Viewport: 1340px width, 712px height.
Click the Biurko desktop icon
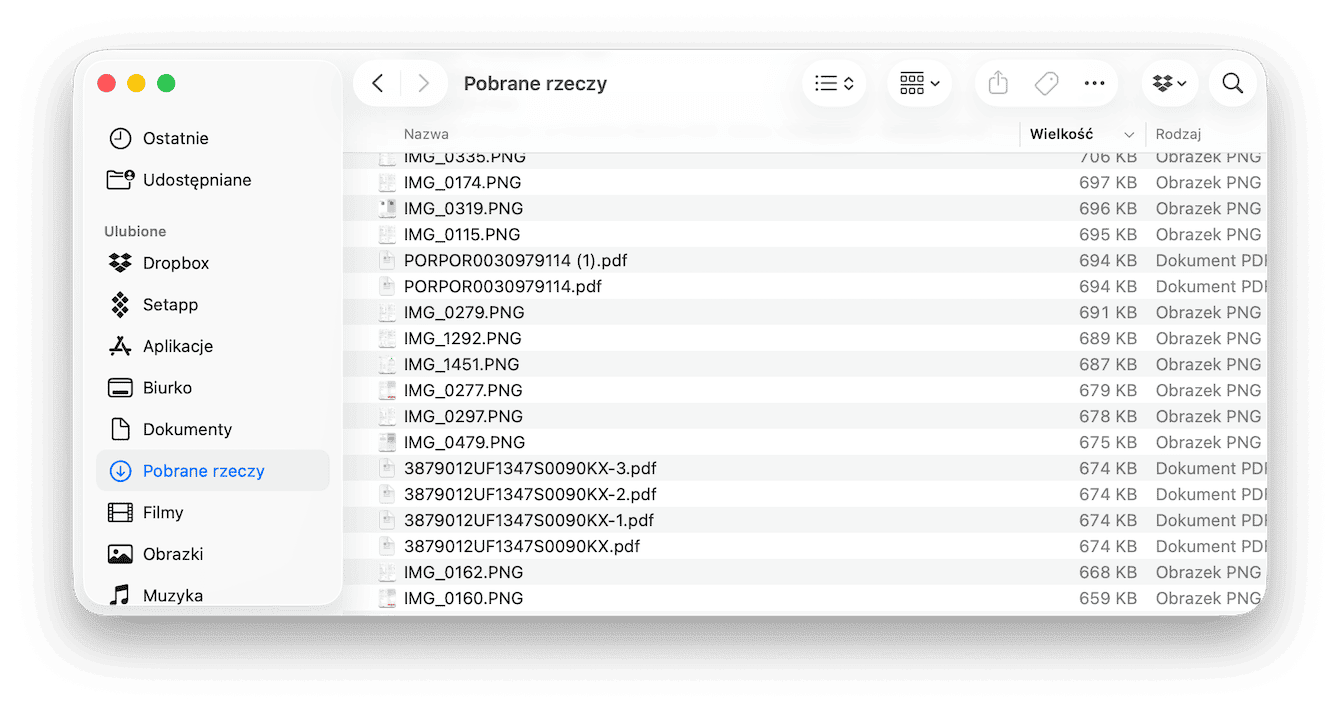pos(120,388)
